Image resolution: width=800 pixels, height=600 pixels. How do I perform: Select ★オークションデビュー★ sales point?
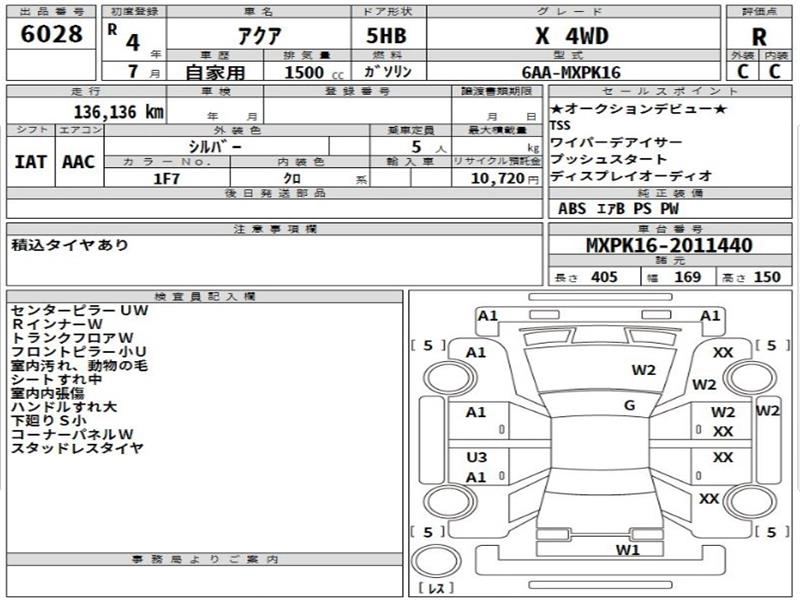(x=638, y=109)
